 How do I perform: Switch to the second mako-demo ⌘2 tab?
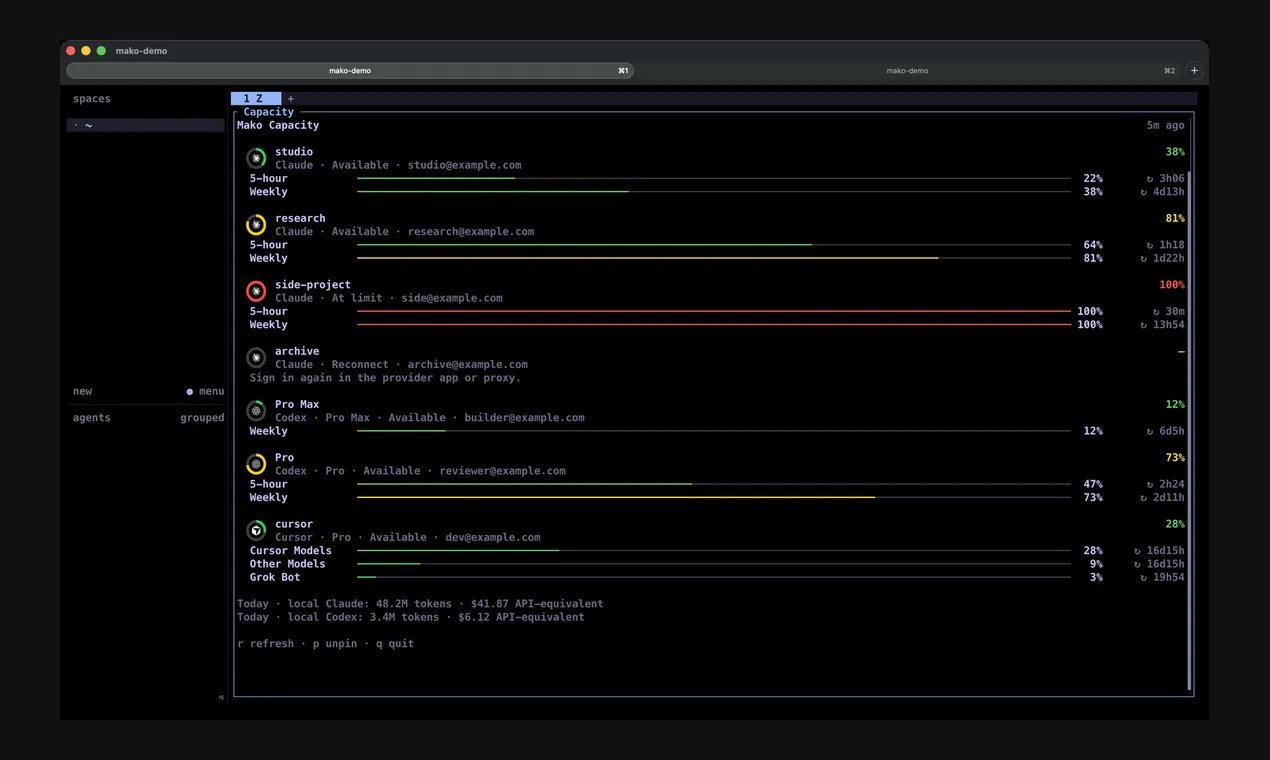click(x=908, y=71)
